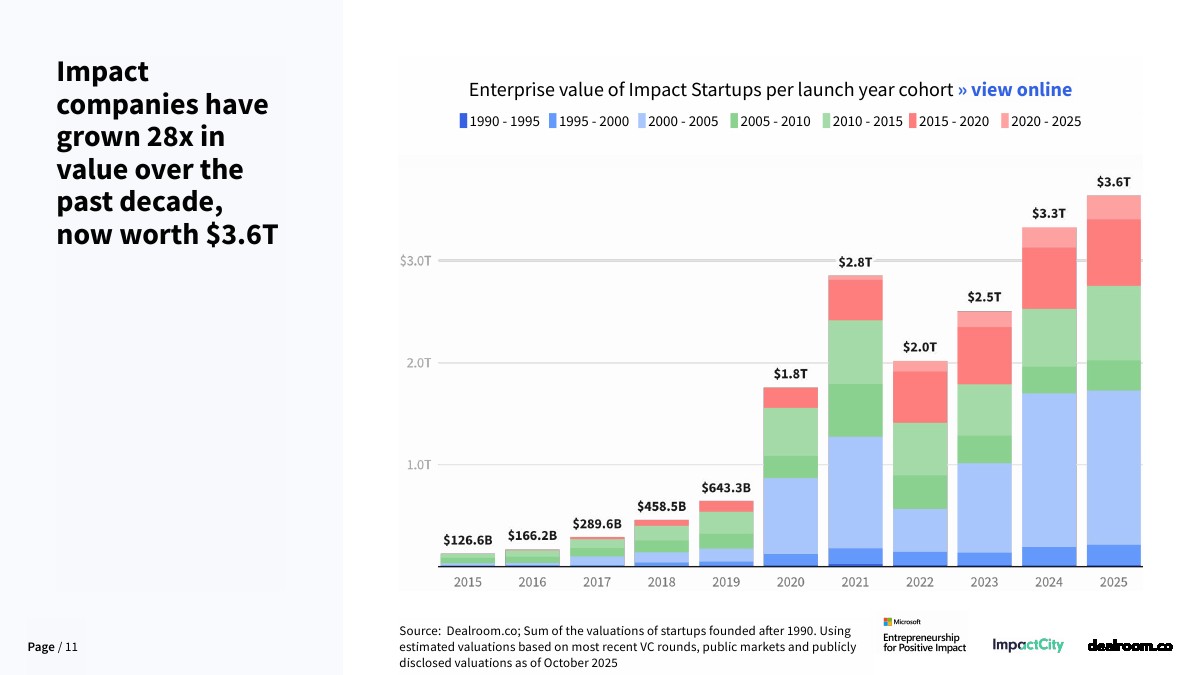This screenshot has height=675, width=1200.
Task: Hide the 2005 - 2010 legend series
Action: [x=768, y=121]
